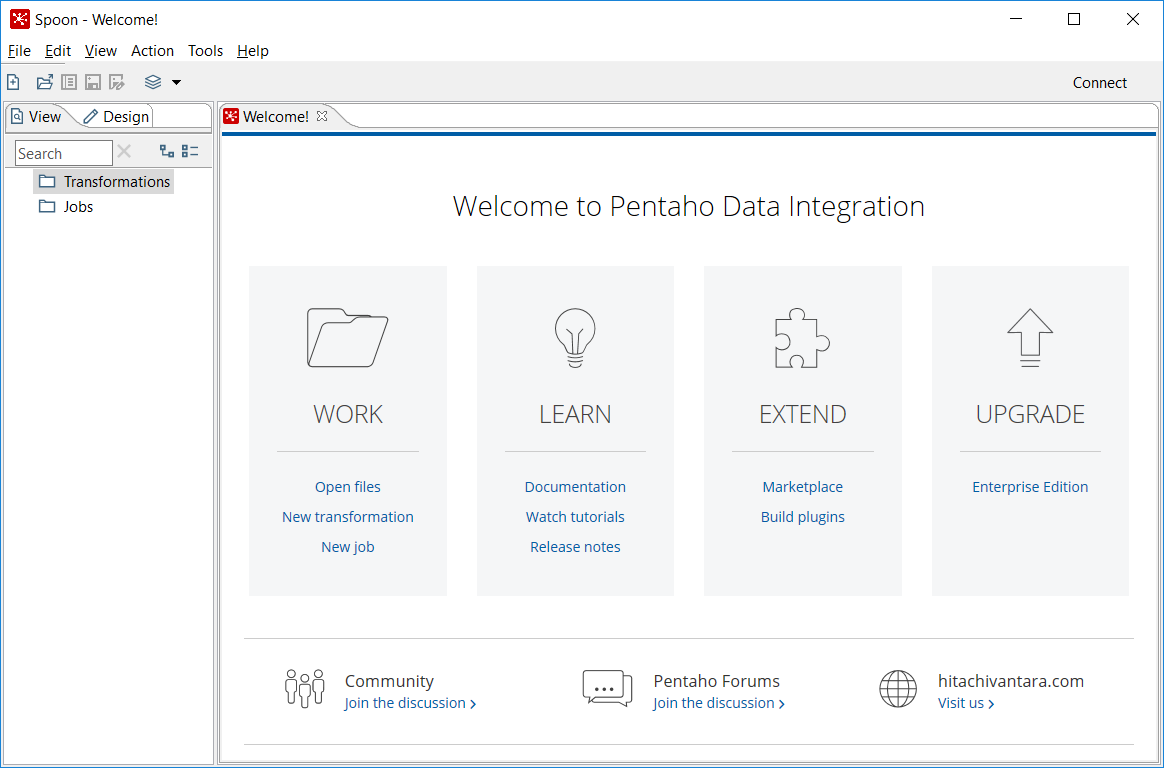The image size is (1164, 768).
Task: Collapse all tree nodes icon
Action: pos(190,152)
